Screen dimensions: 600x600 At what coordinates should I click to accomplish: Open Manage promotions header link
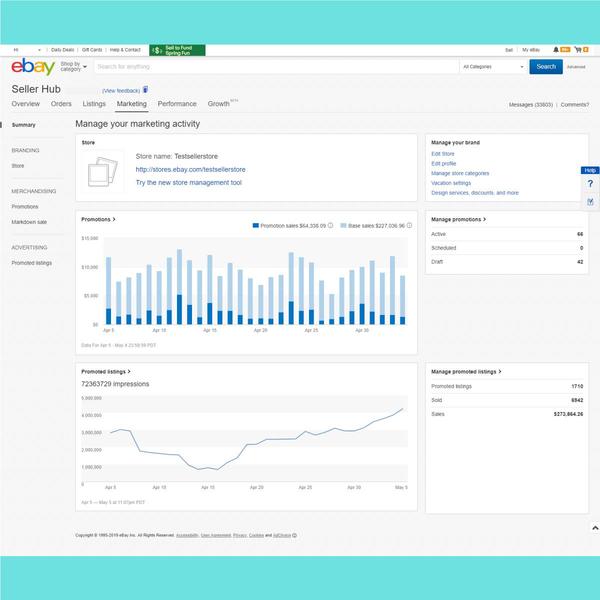(x=458, y=219)
